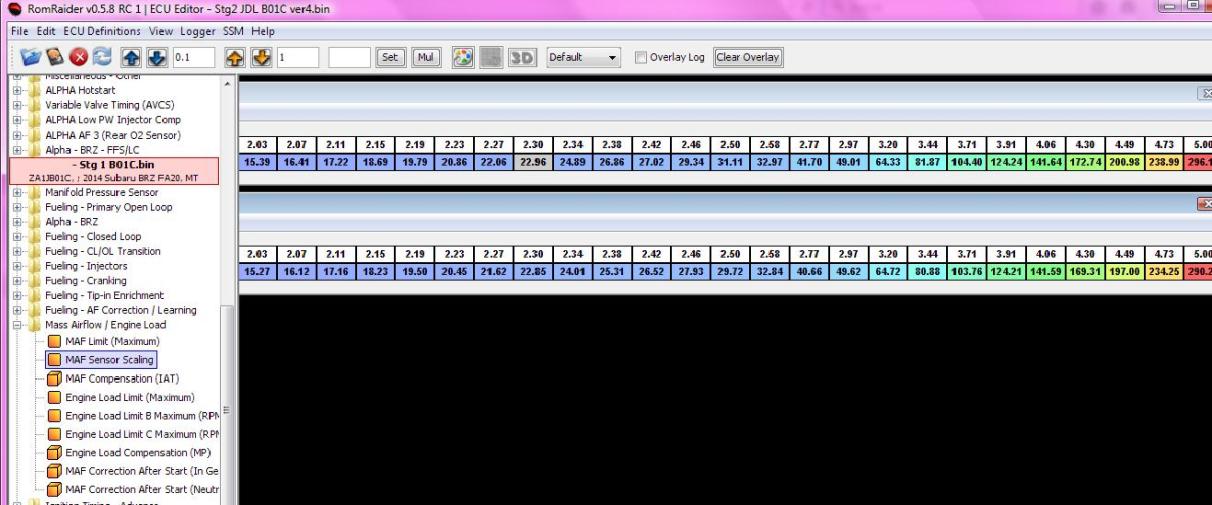
Task: Expand the Variable Valve Timing (AVCS) folder
Action: (17, 104)
